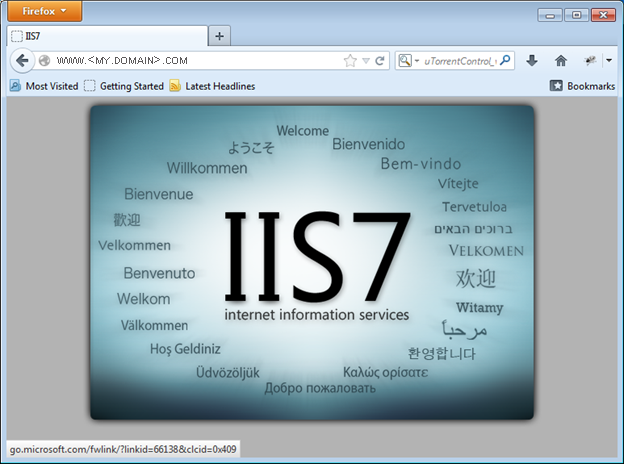This screenshot has width=624, height=464.
Task: Go to the Home page icon
Action: pyautogui.click(x=561, y=61)
